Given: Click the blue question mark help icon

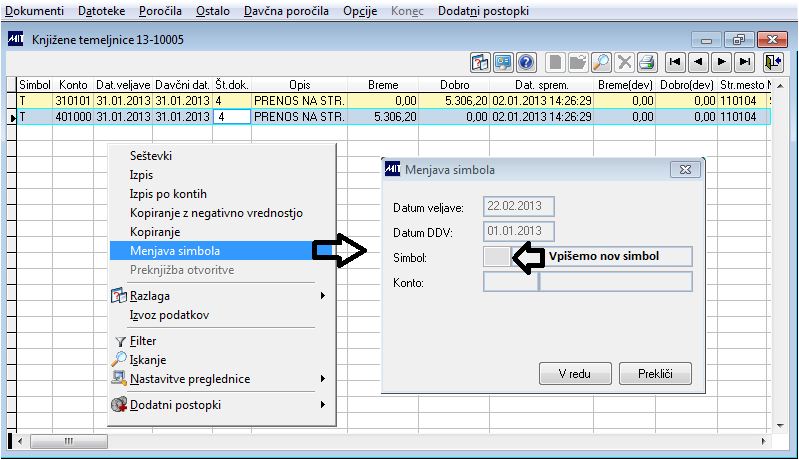Looking at the screenshot, I should [x=526, y=62].
